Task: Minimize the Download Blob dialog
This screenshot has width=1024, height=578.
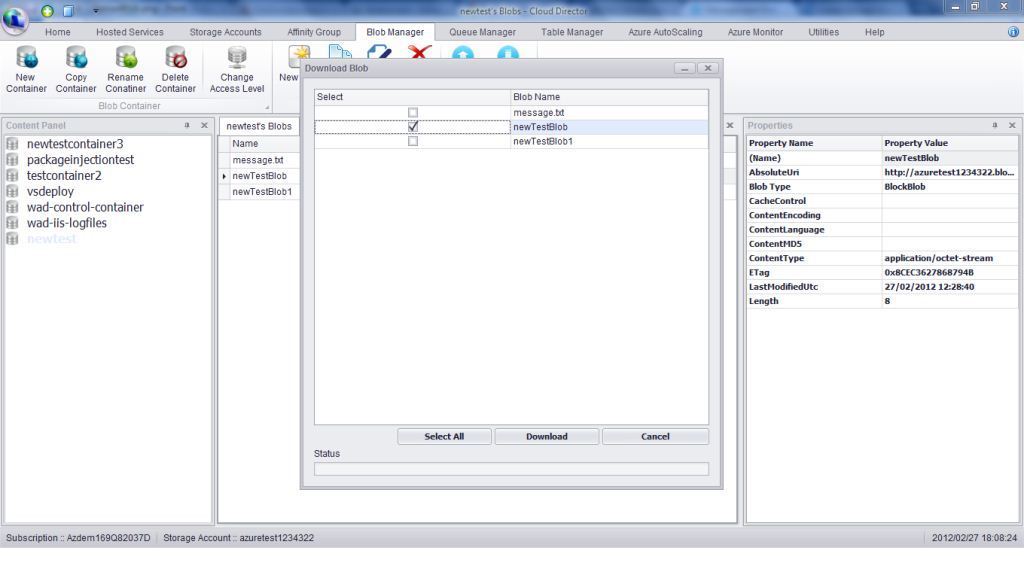Action: click(684, 68)
